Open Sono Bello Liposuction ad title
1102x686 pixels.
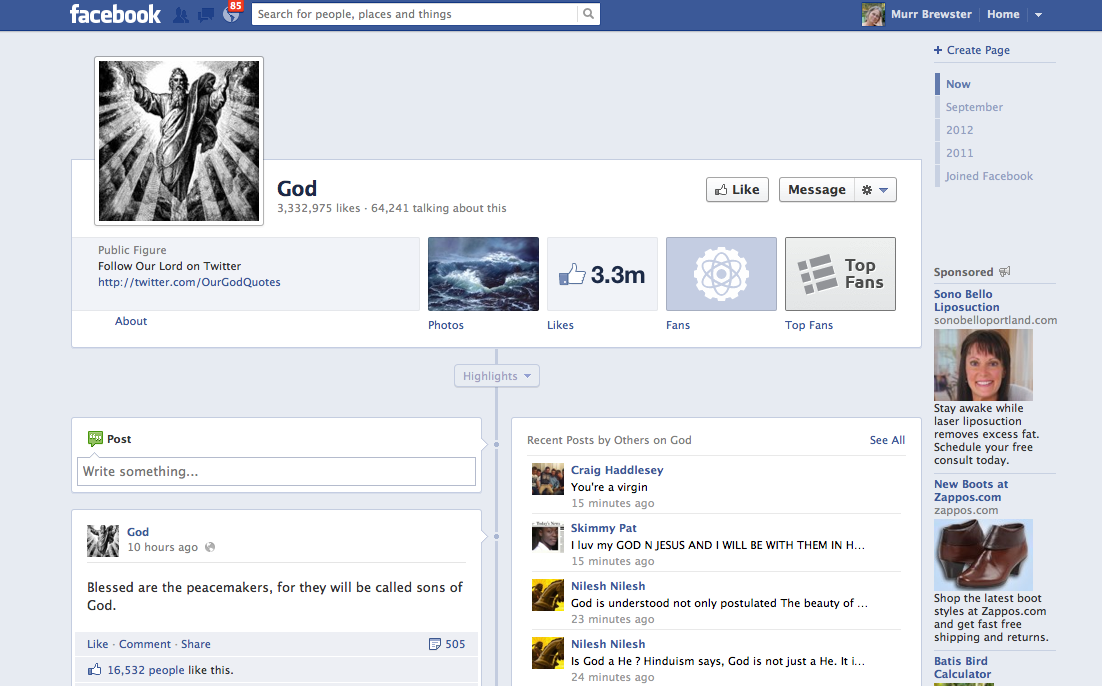point(966,300)
